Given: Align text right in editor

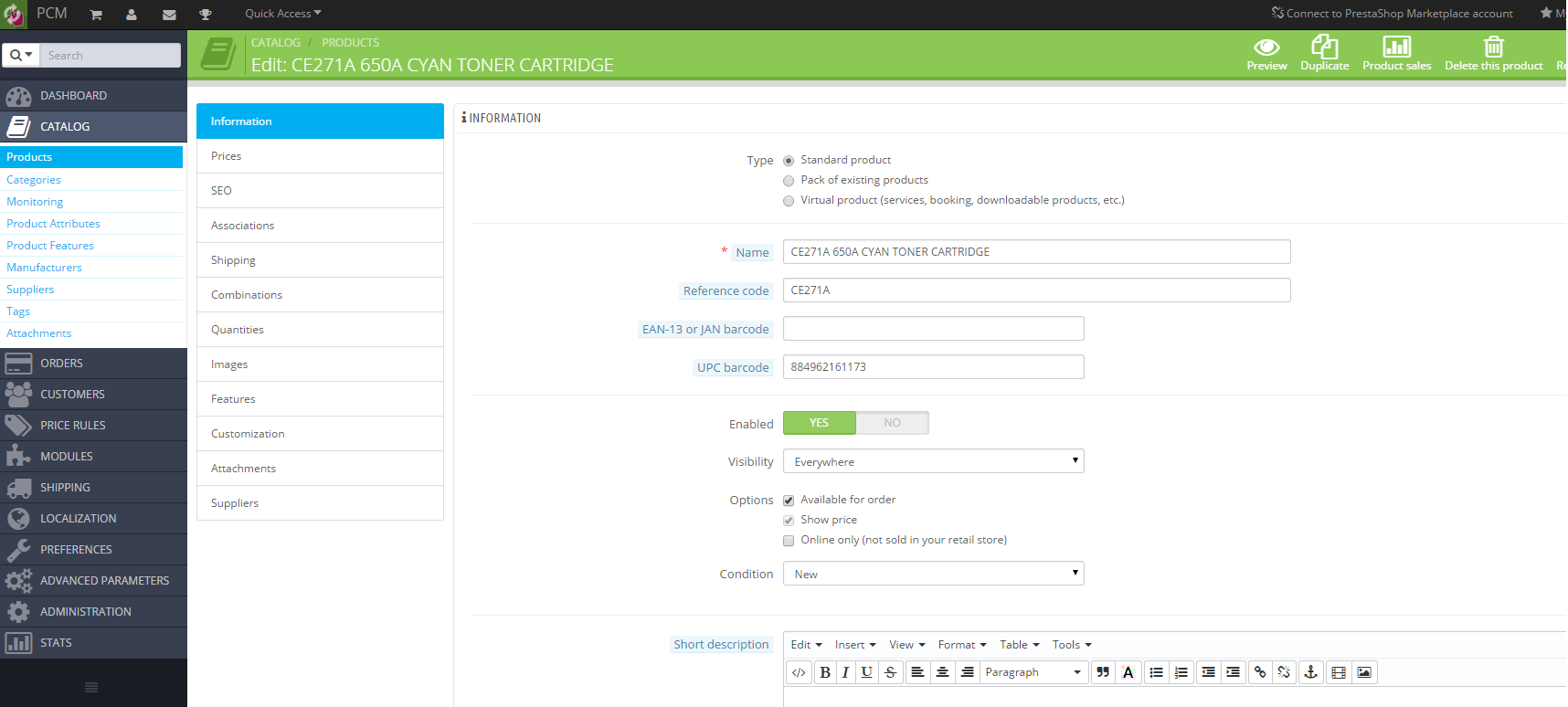Looking at the screenshot, I should coord(967,672).
